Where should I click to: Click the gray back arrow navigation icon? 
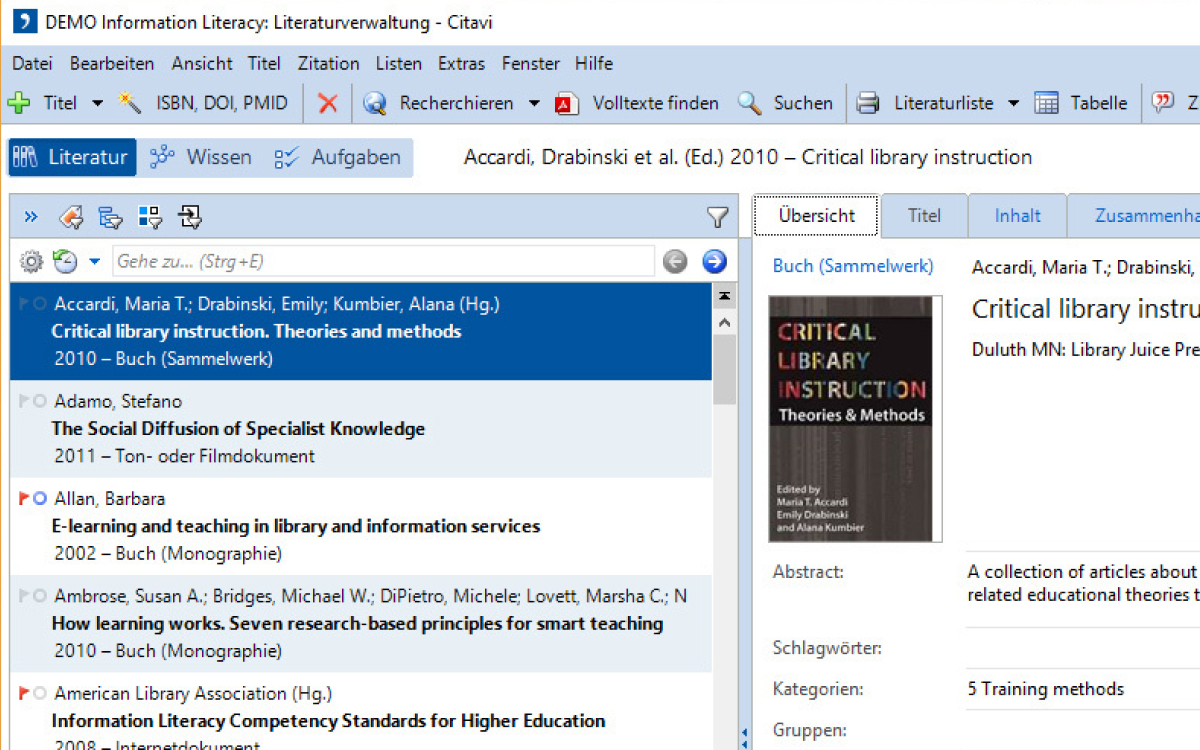675,262
